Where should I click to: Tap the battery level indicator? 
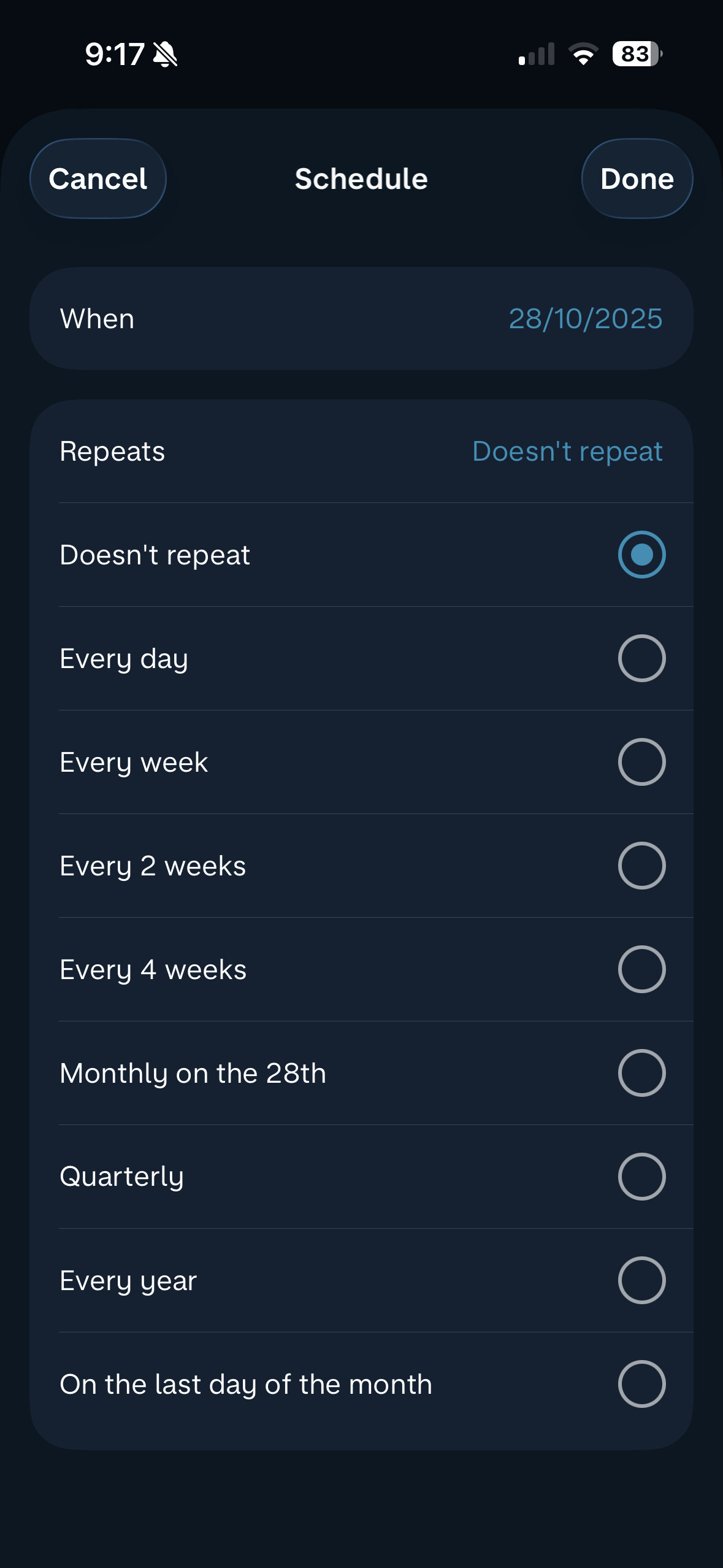pyautogui.click(x=637, y=55)
